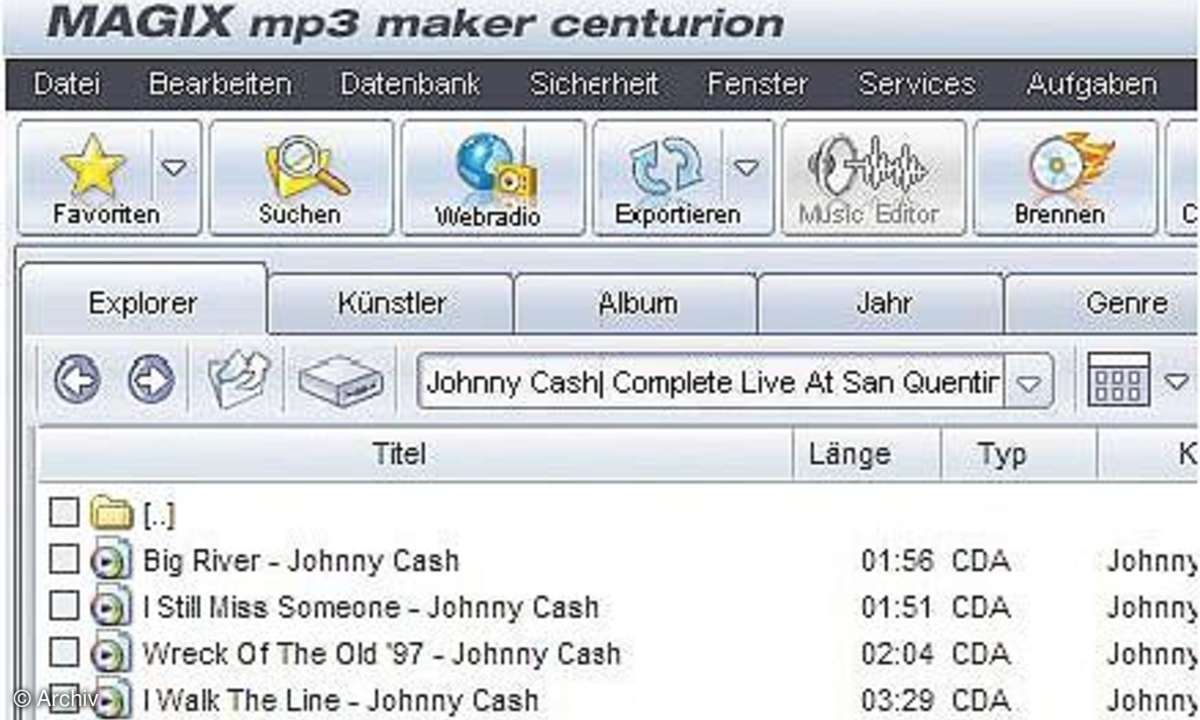The image size is (1200, 720).
Task: Go forward with the right arrow icon
Action: [x=151, y=380]
